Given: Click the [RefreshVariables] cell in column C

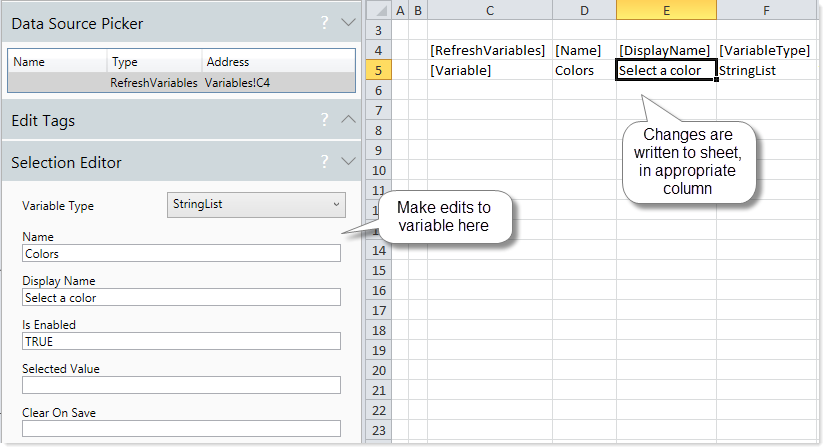Looking at the screenshot, I should coord(487,50).
